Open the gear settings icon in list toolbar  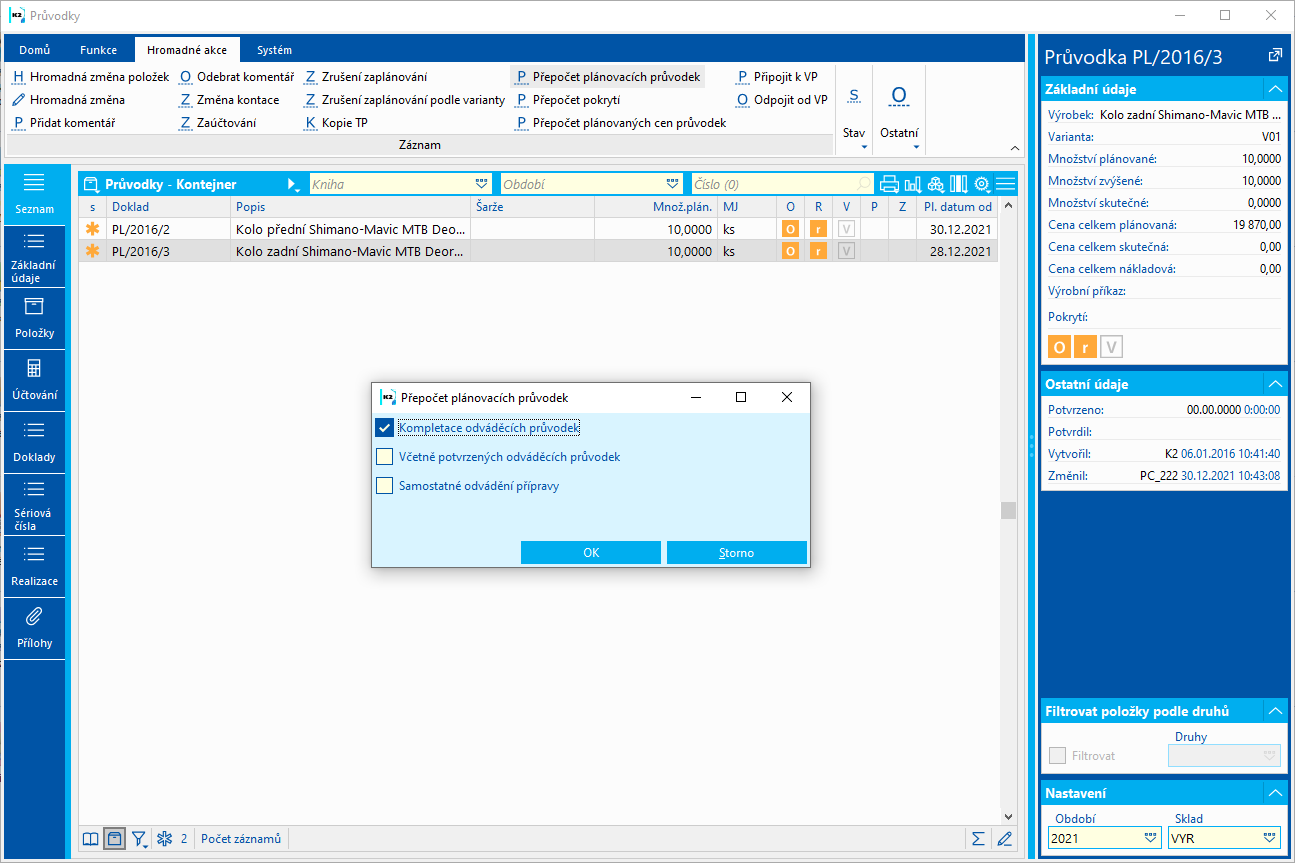pos(982,184)
